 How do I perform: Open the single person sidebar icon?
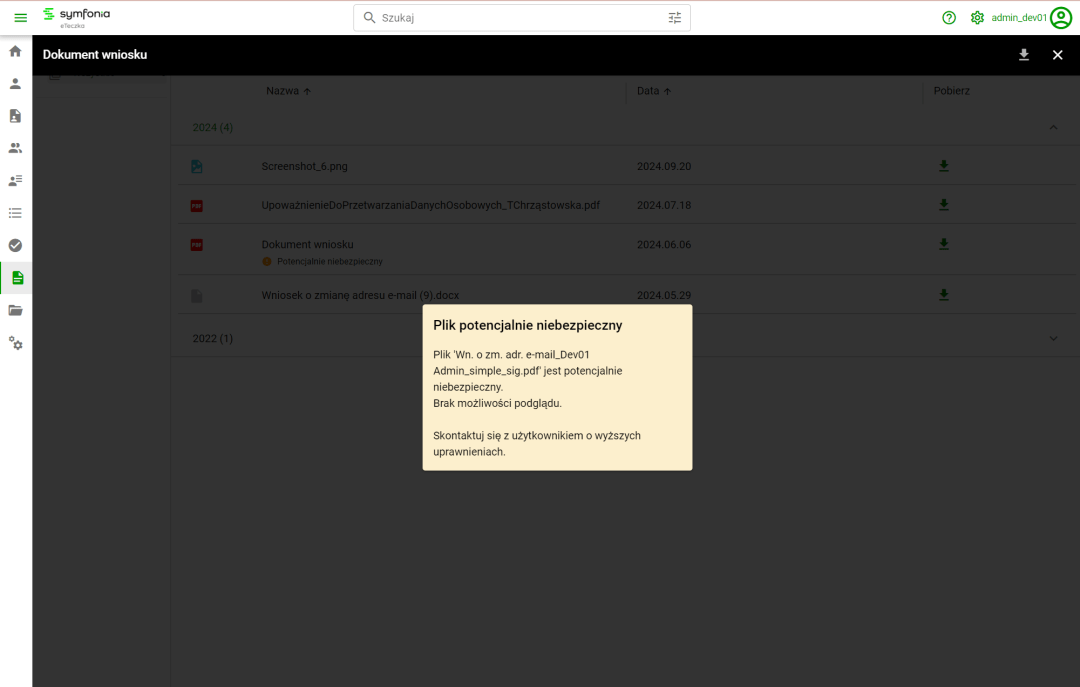point(15,84)
